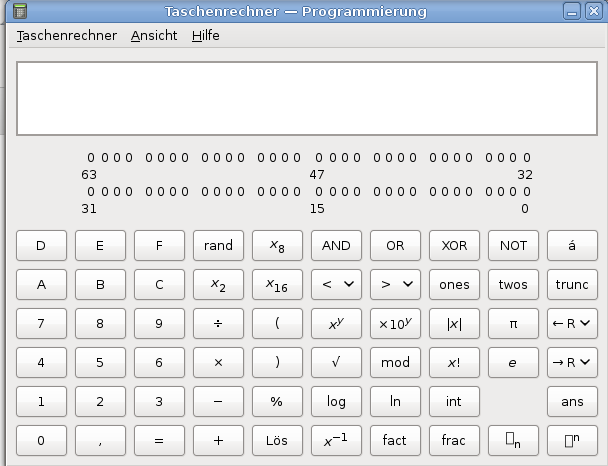Click digit 9 button
The height and width of the screenshot is (466, 608).
(159, 323)
